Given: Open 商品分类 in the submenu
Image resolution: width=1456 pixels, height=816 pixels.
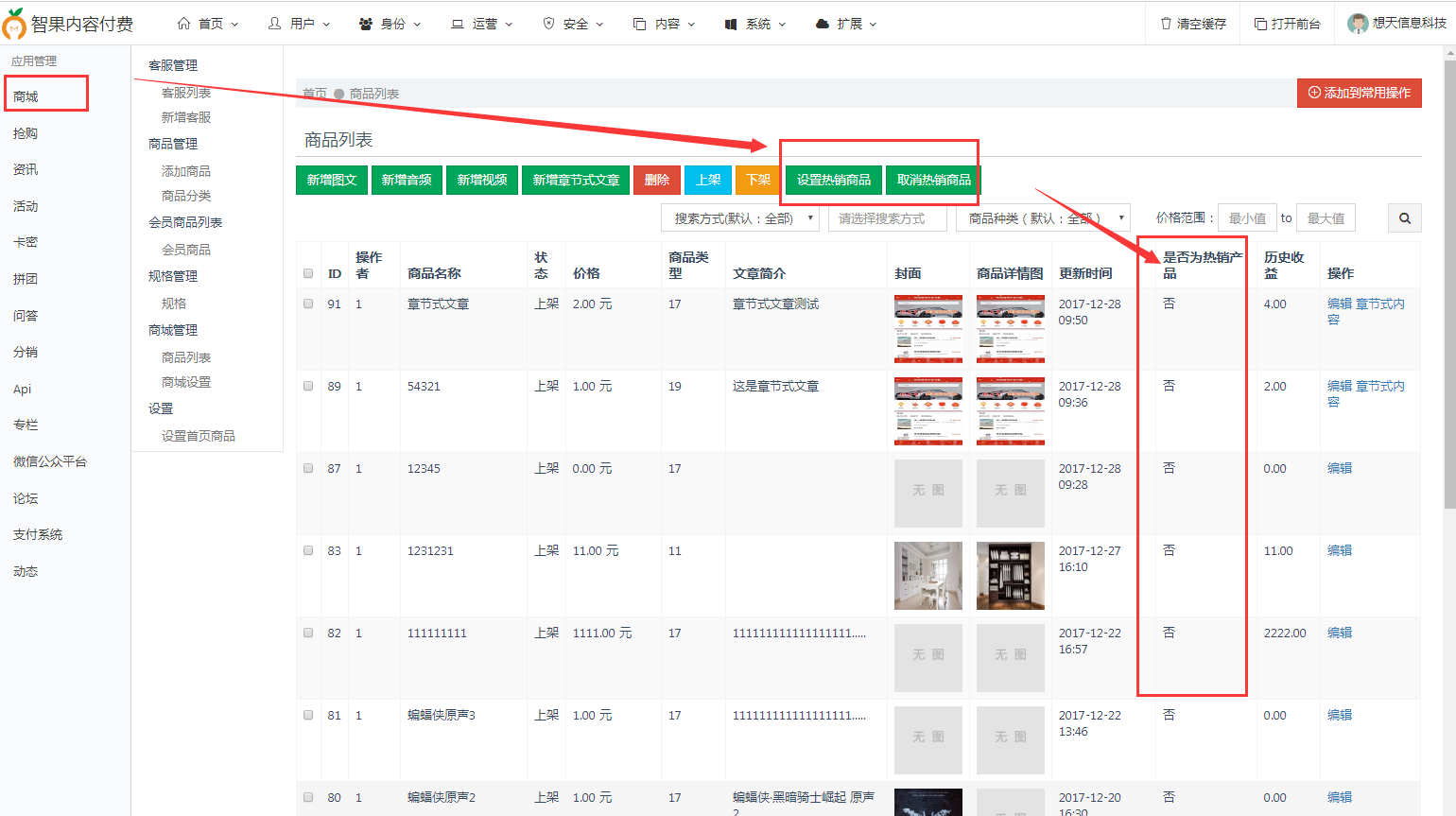Looking at the screenshot, I should pyautogui.click(x=186, y=196).
